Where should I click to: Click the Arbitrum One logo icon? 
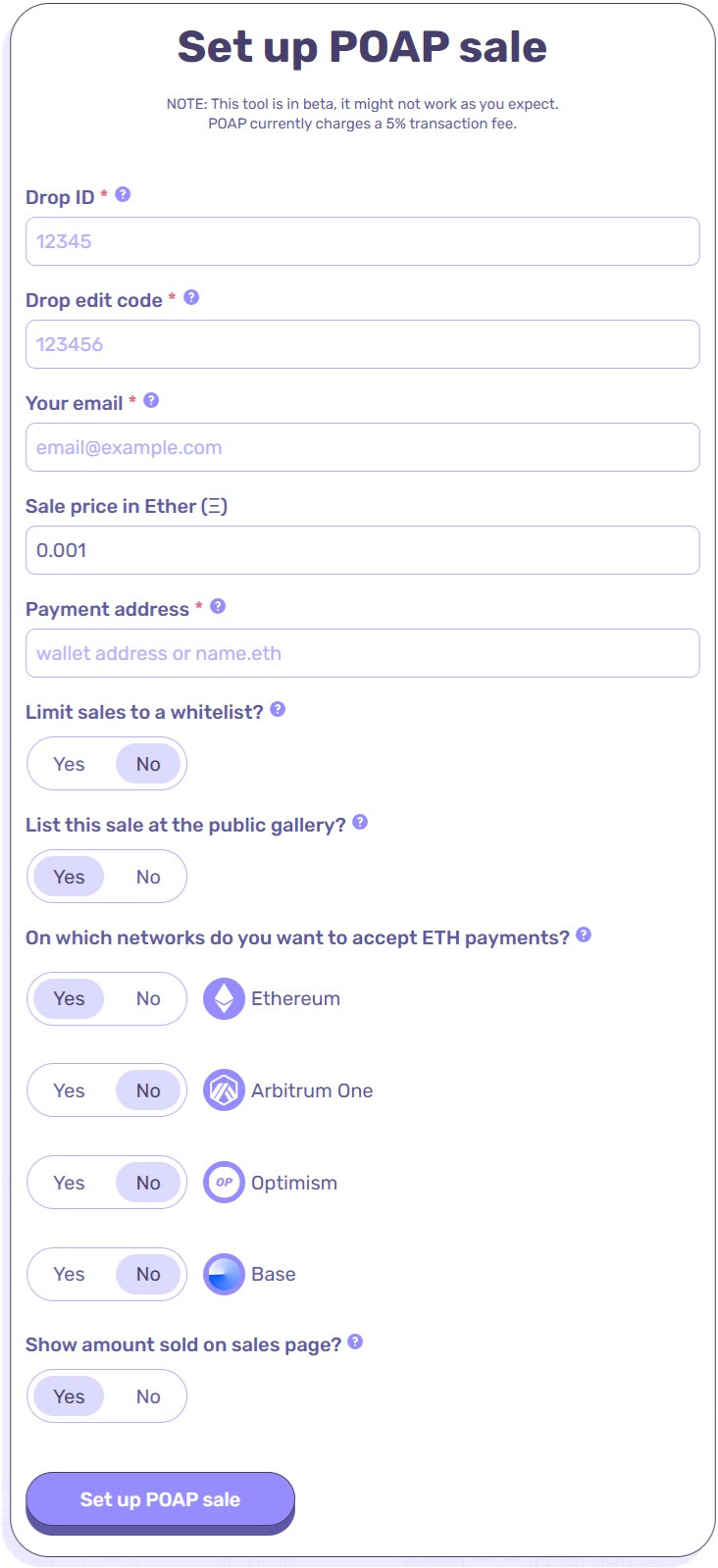tap(224, 1090)
